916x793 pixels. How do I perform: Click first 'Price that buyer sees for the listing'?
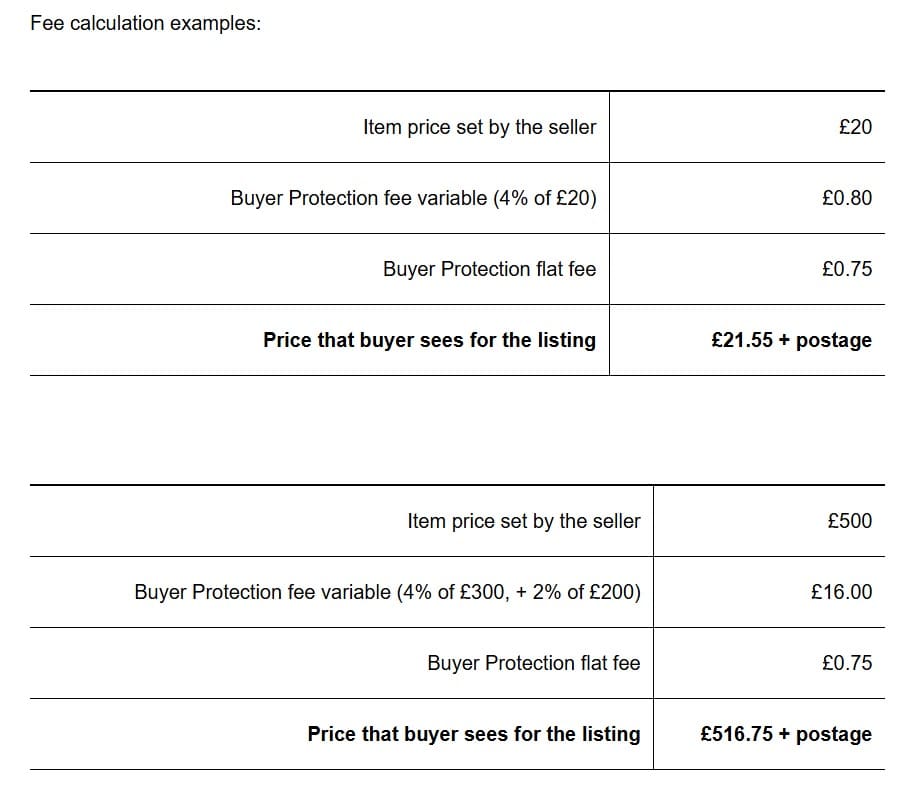pyautogui.click(x=429, y=340)
